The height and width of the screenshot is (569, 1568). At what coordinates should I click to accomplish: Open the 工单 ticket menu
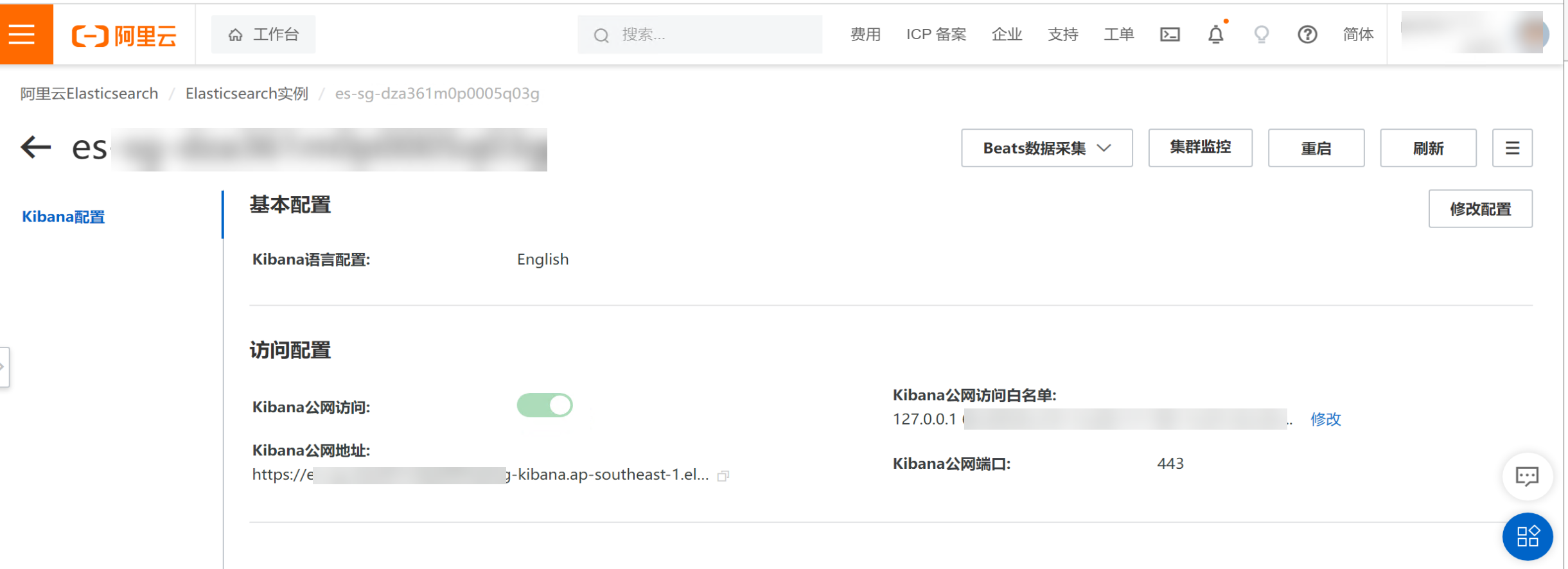1119,35
